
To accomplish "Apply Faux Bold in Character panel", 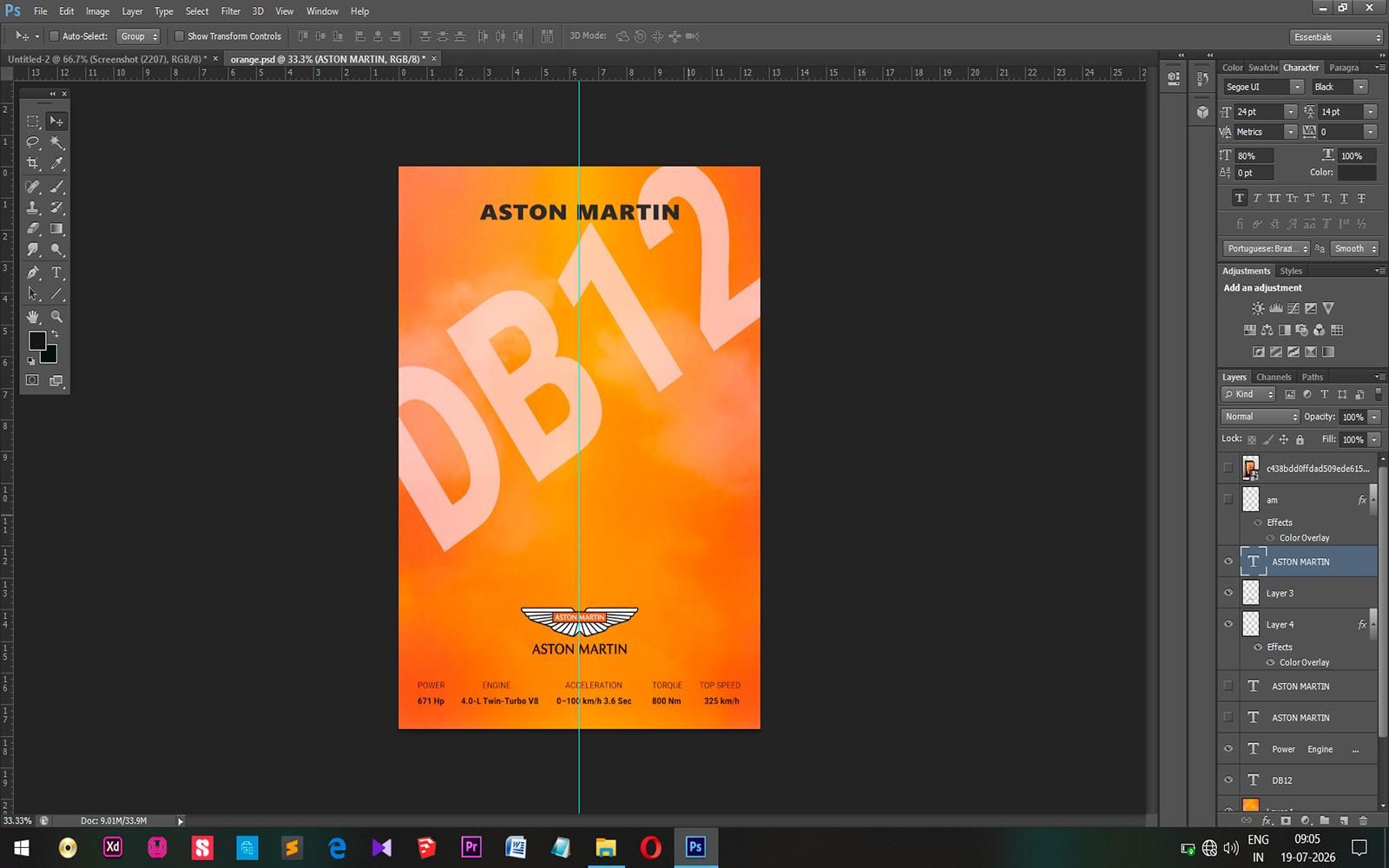I will pos(1239,198).
